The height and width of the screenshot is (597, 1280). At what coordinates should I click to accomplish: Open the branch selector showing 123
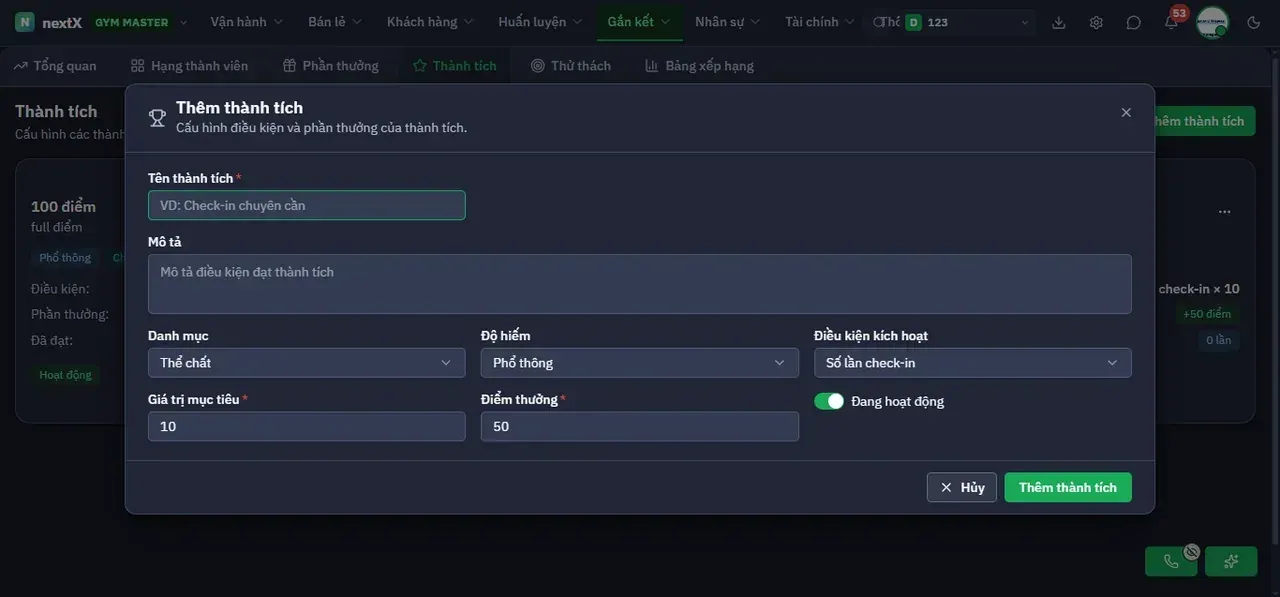pyautogui.click(x=967, y=22)
